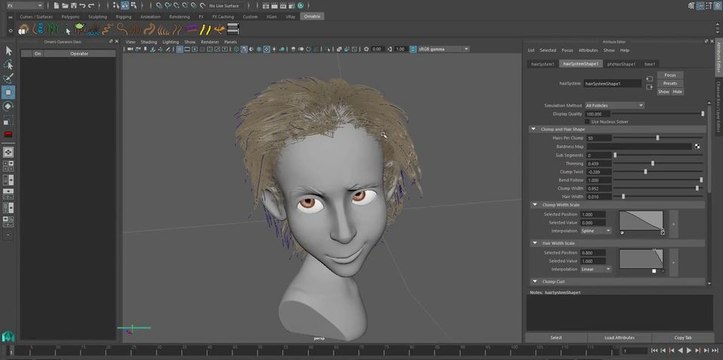
Task: Collapse the Clump and Hair Shape section
Action: pos(533,130)
